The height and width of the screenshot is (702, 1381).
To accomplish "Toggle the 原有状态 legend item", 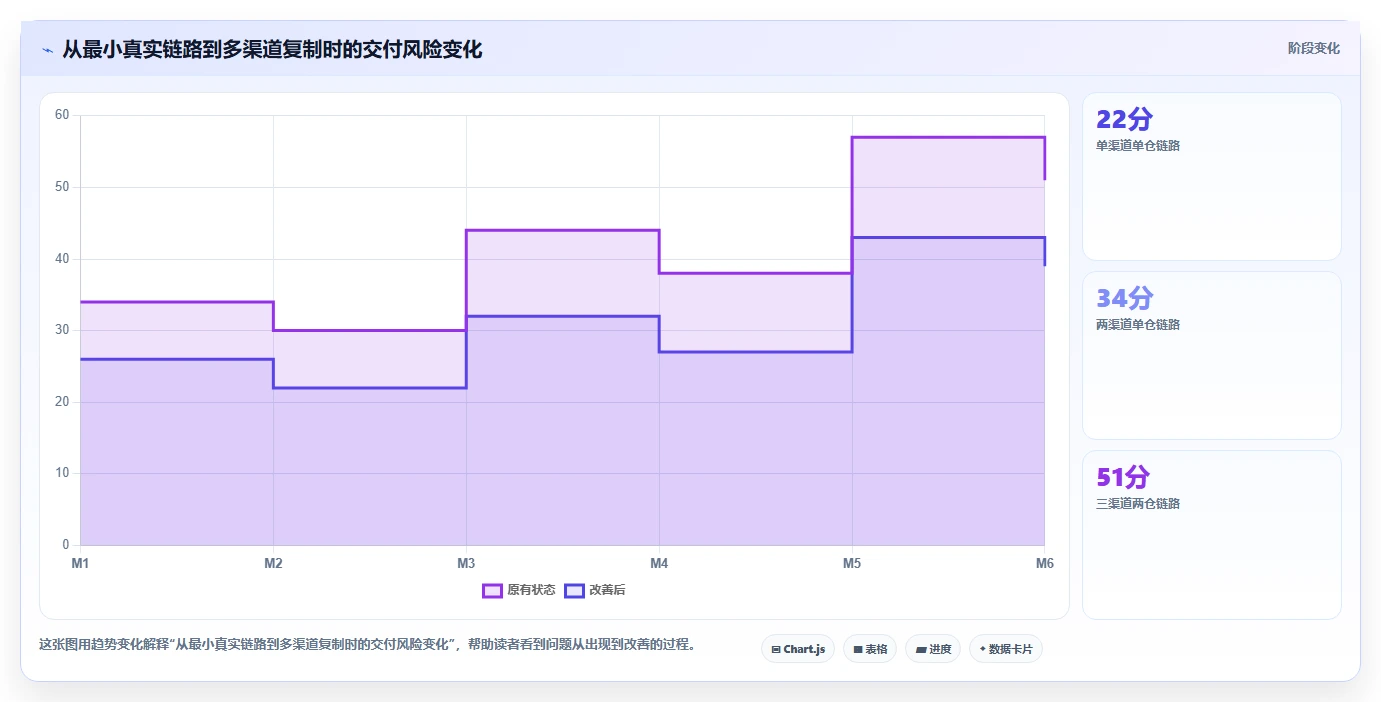I will point(519,590).
